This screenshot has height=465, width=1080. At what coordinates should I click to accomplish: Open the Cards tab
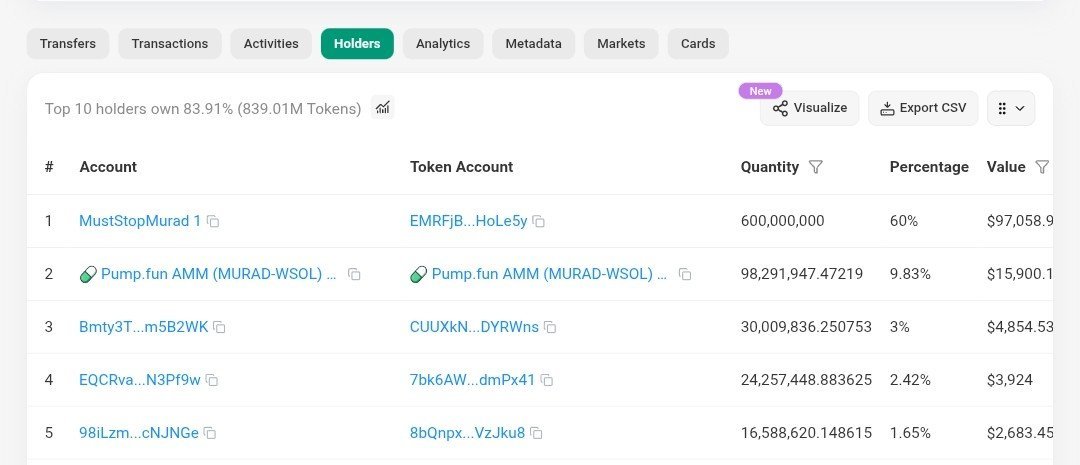[698, 43]
